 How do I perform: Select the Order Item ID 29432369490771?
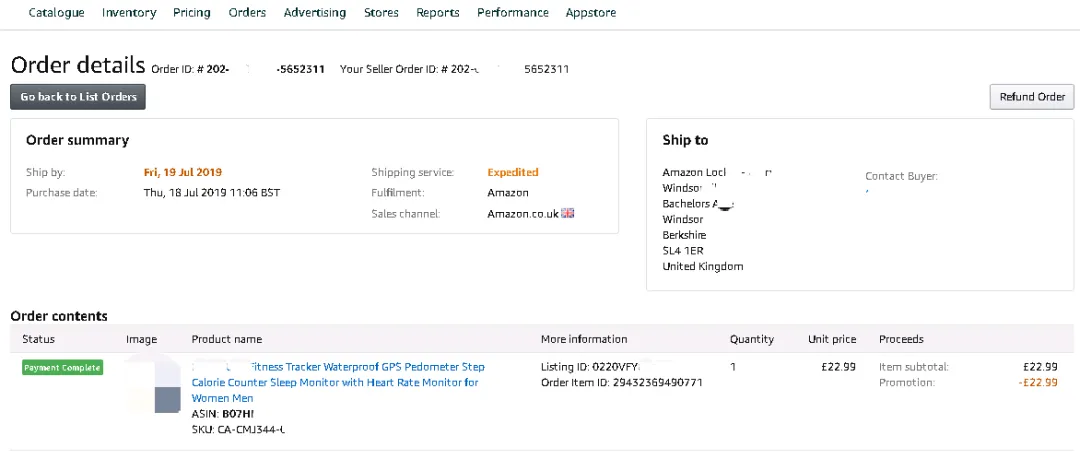tap(621, 382)
